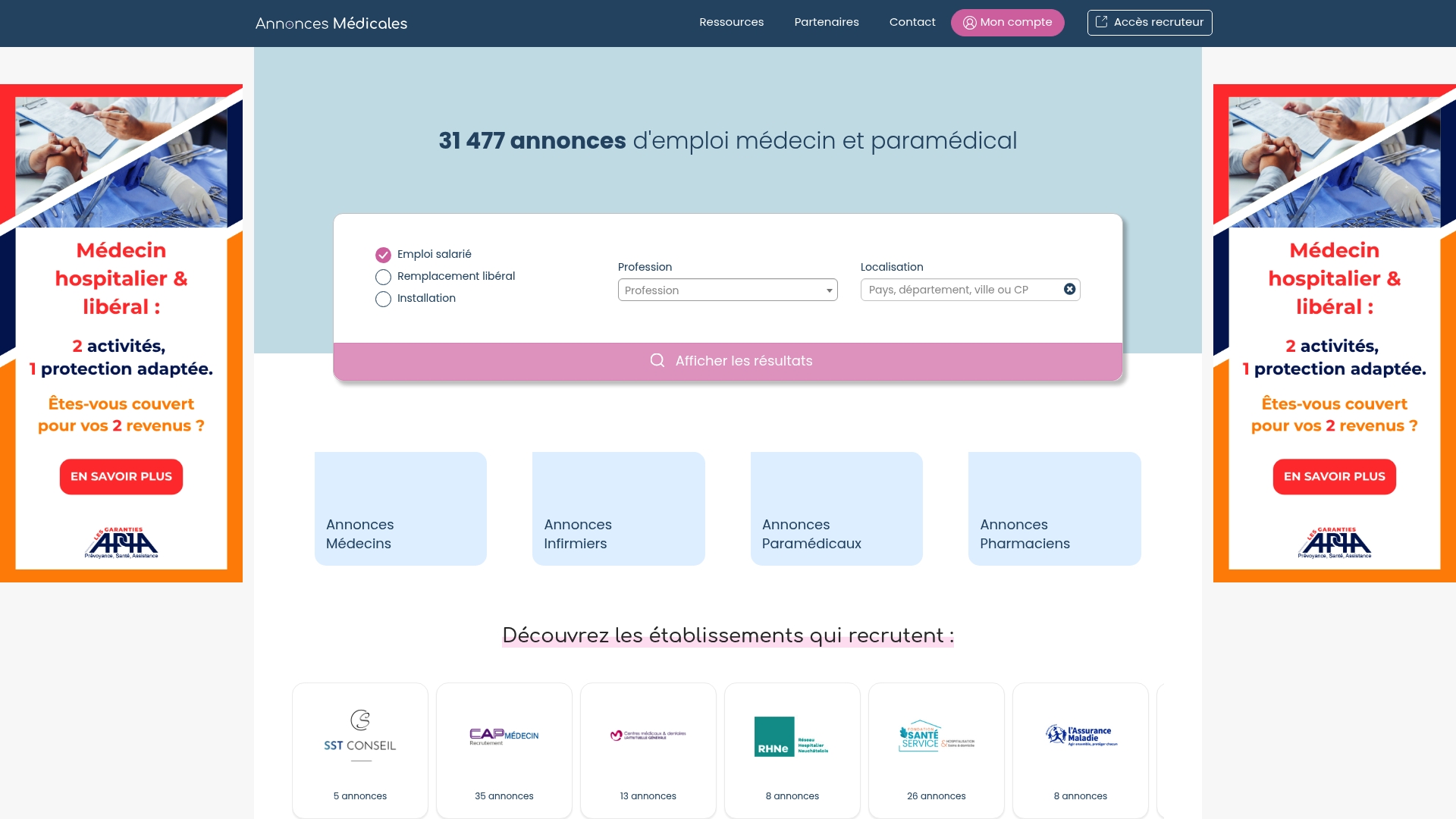Open the Fondation Santé Service logo
This screenshot has height=819, width=1456.
pyautogui.click(x=936, y=735)
